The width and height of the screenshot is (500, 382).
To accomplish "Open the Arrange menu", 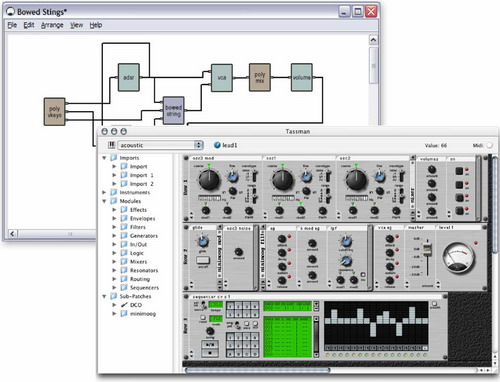I will tap(52, 25).
